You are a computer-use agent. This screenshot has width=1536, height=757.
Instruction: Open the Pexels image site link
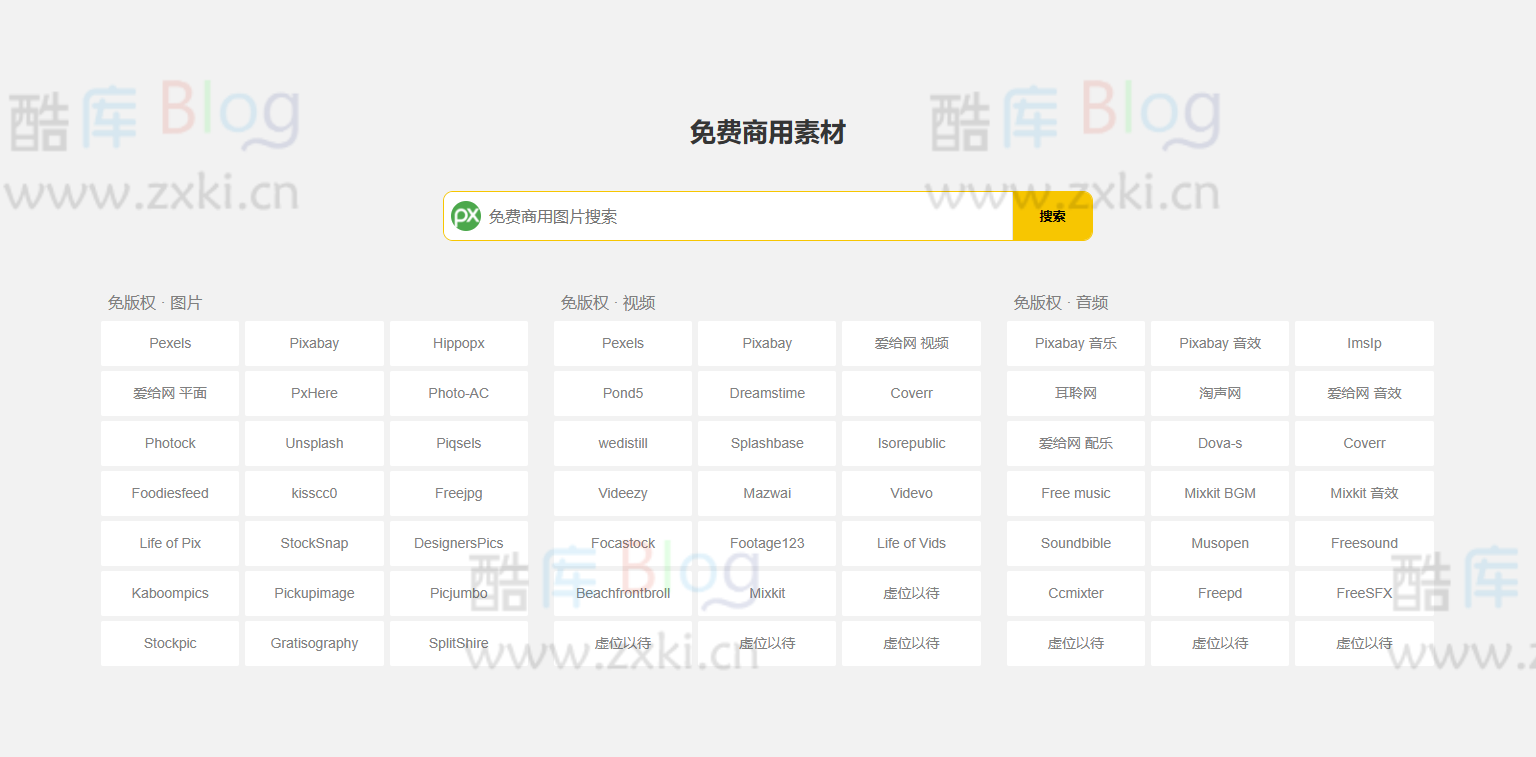169,343
